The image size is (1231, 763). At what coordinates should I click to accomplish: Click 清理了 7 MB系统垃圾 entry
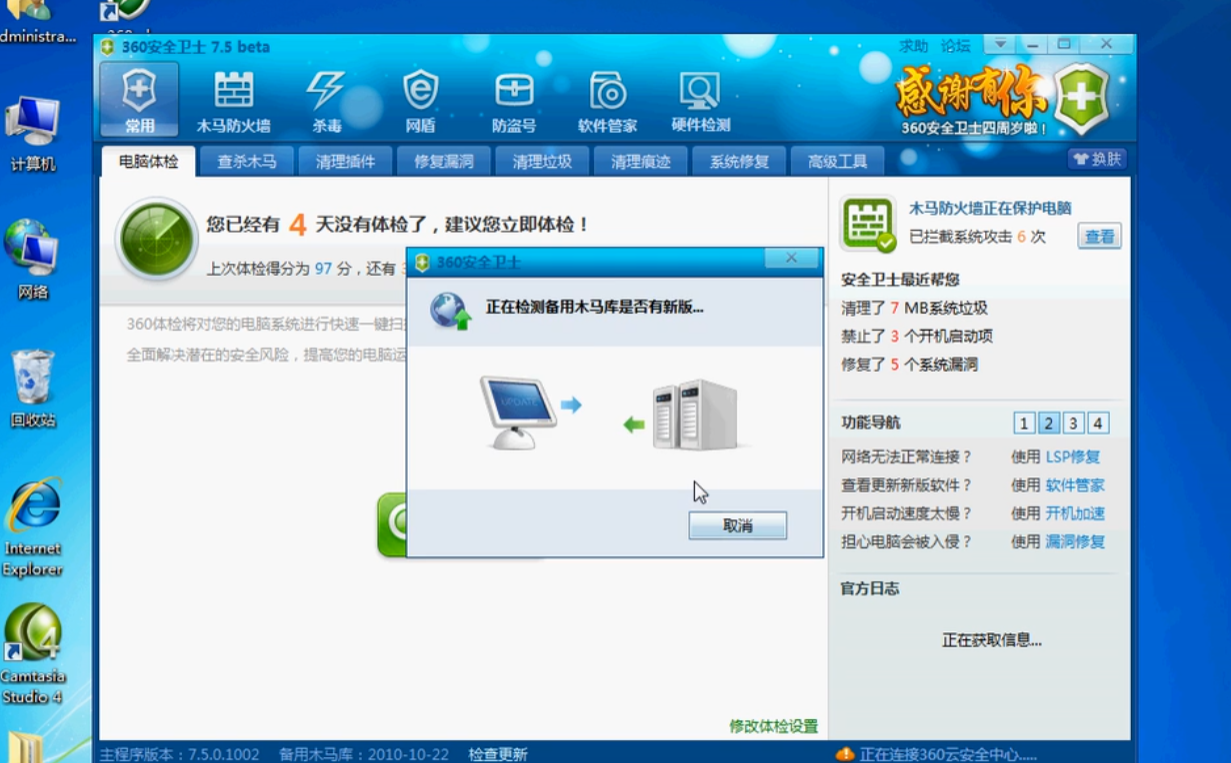pyautogui.click(x=914, y=308)
